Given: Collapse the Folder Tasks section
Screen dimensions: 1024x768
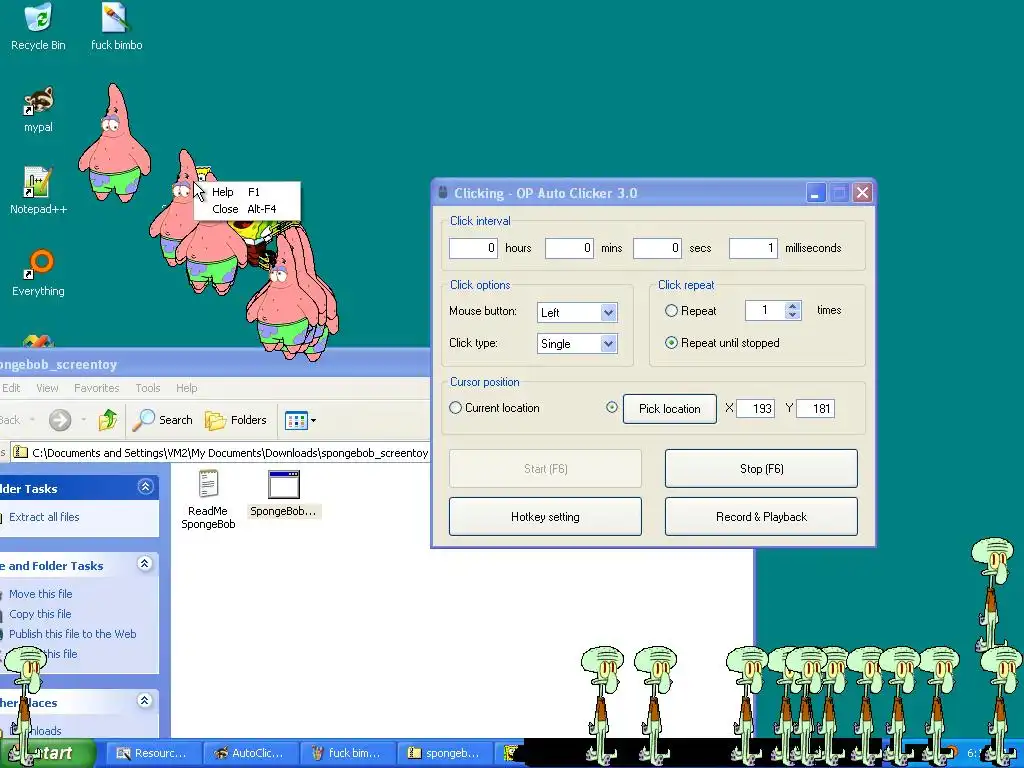Looking at the screenshot, I should pos(145,487).
